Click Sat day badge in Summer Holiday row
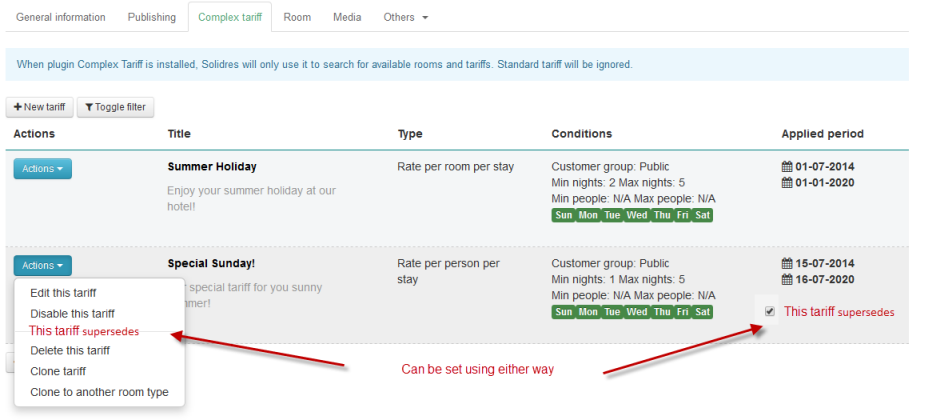925x420 pixels. (x=702, y=215)
